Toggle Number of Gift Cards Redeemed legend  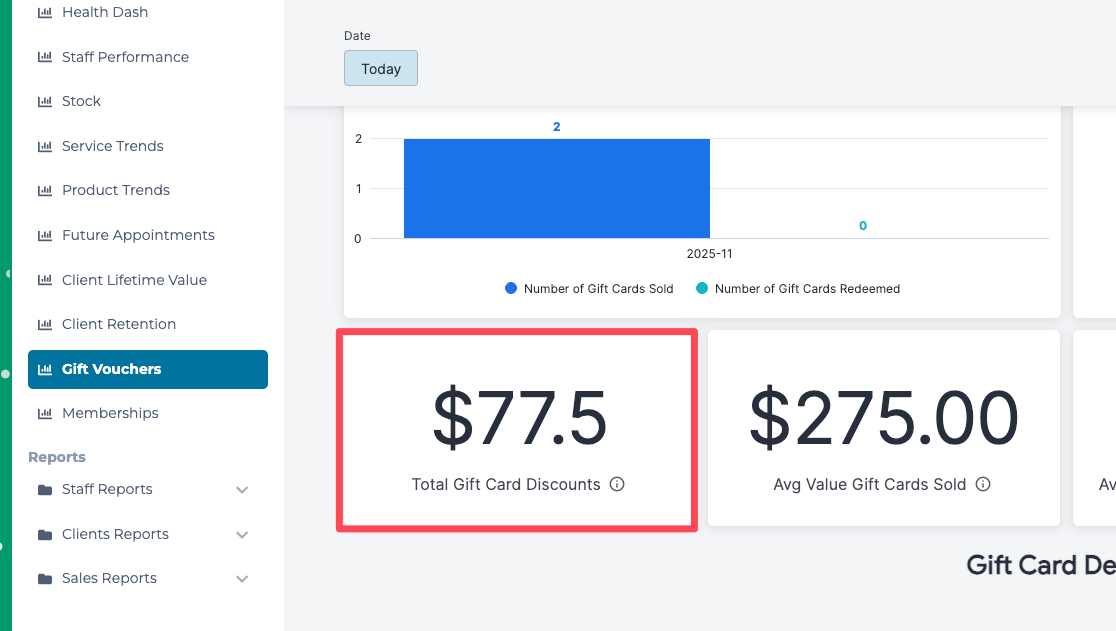798,289
